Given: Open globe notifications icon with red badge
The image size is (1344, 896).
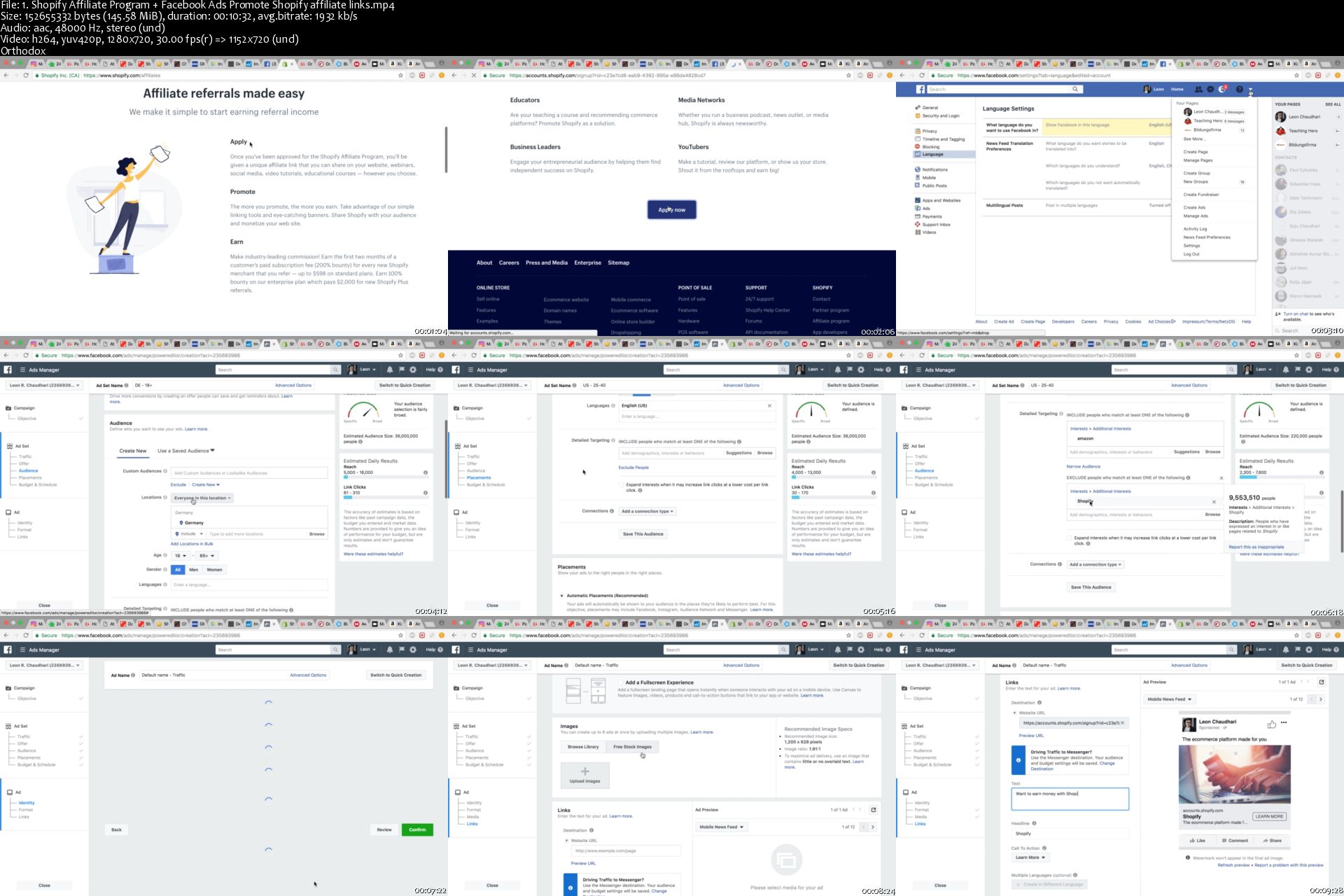Looking at the screenshot, I should coord(1222,89).
